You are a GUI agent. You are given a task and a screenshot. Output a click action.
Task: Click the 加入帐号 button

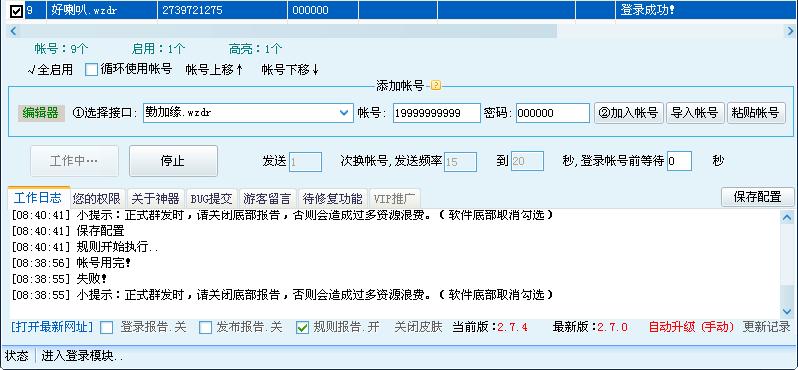tap(629, 113)
